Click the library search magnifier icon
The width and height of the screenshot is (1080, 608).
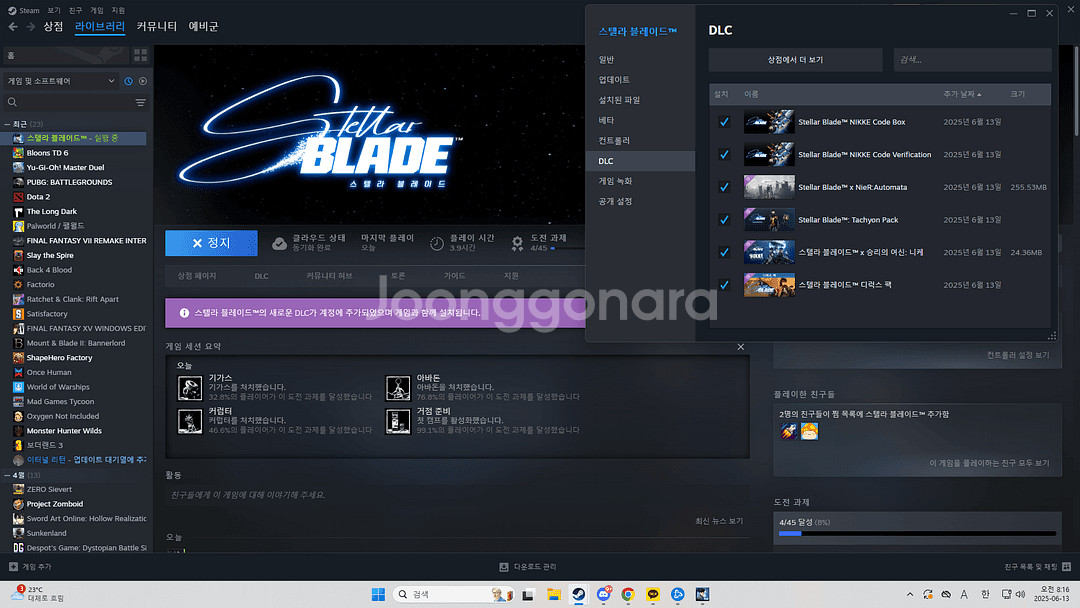click(12, 103)
